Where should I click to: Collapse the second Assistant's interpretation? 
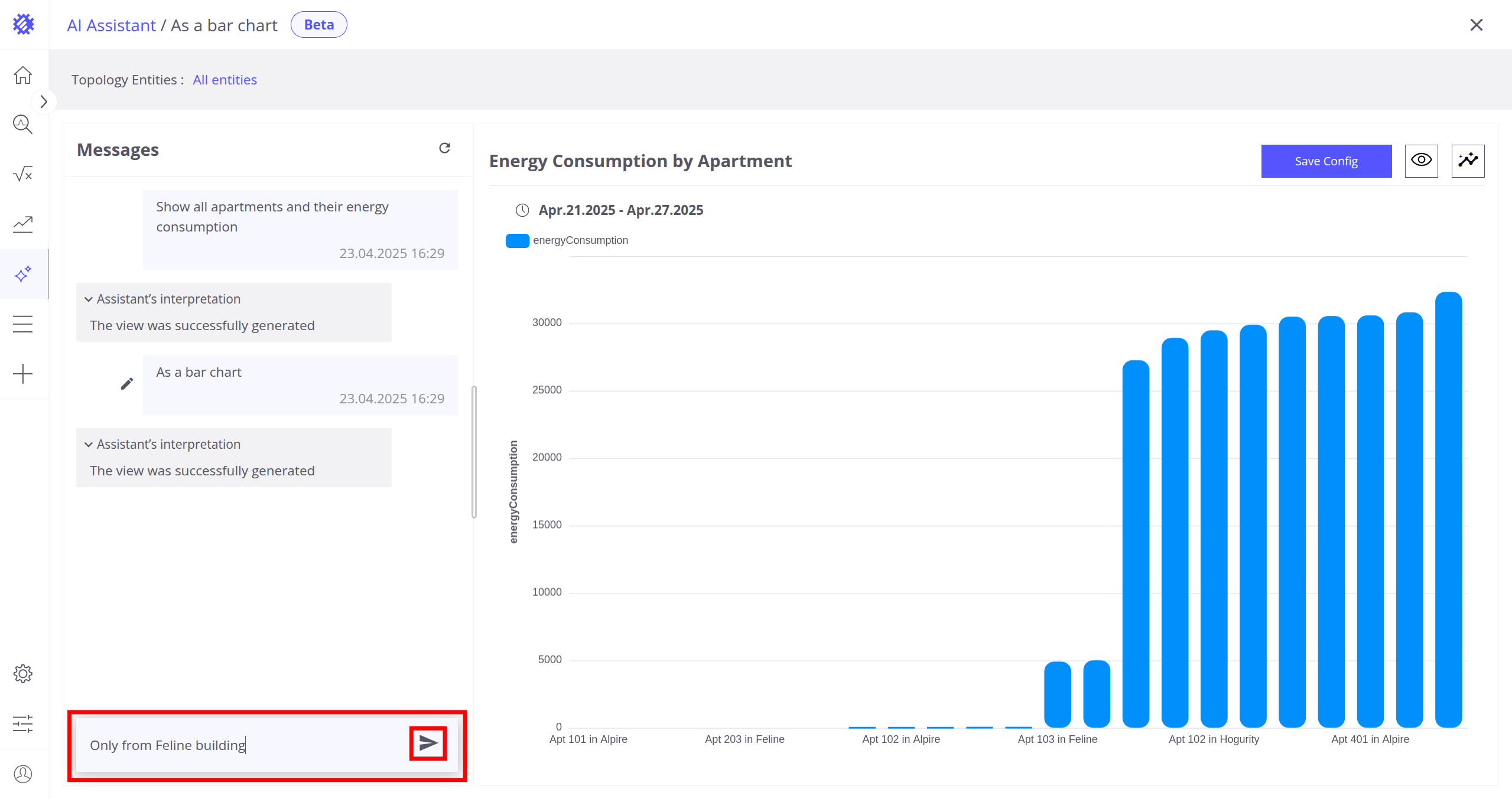pyautogui.click(x=89, y=445)
